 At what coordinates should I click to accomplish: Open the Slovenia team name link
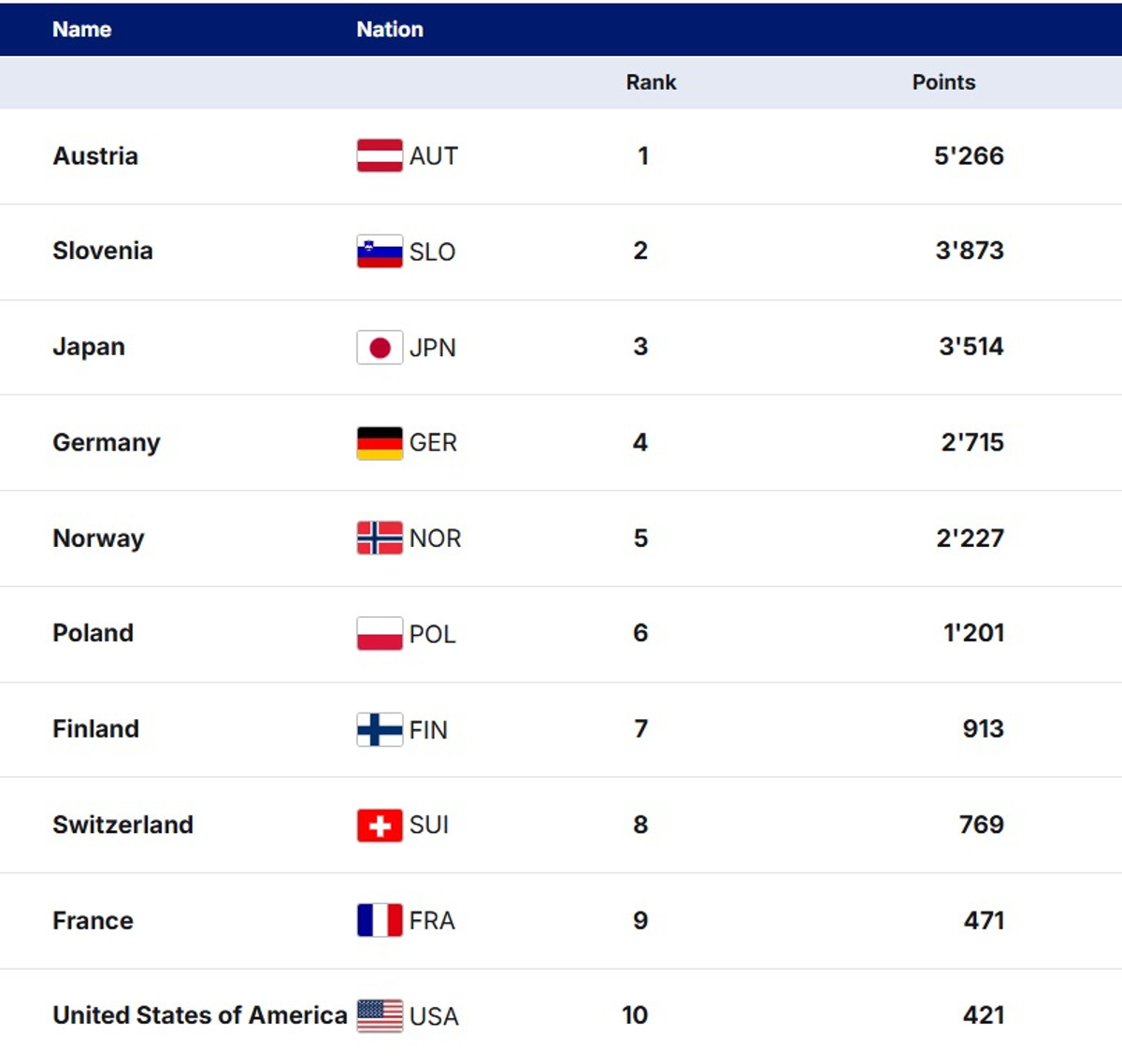pyautogui.click(x=103, y=251)
